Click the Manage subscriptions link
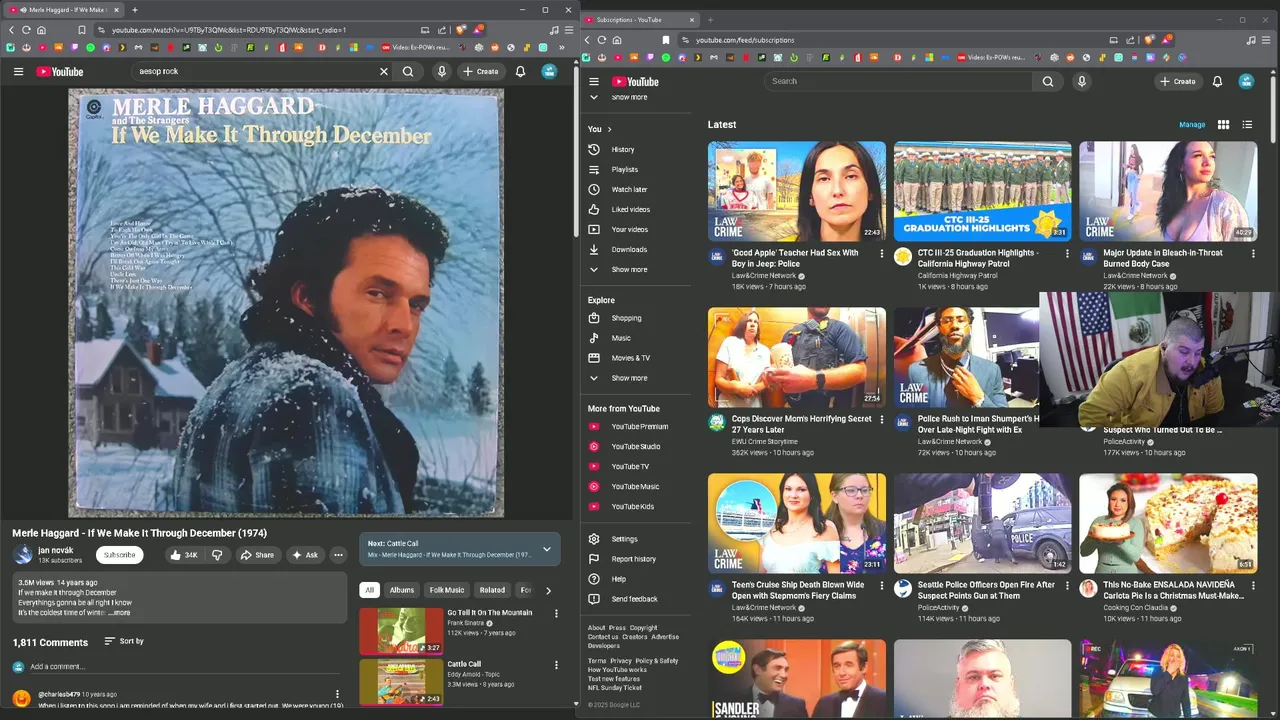Screen dimensions: 1280x720 (x=1192, y=125)
